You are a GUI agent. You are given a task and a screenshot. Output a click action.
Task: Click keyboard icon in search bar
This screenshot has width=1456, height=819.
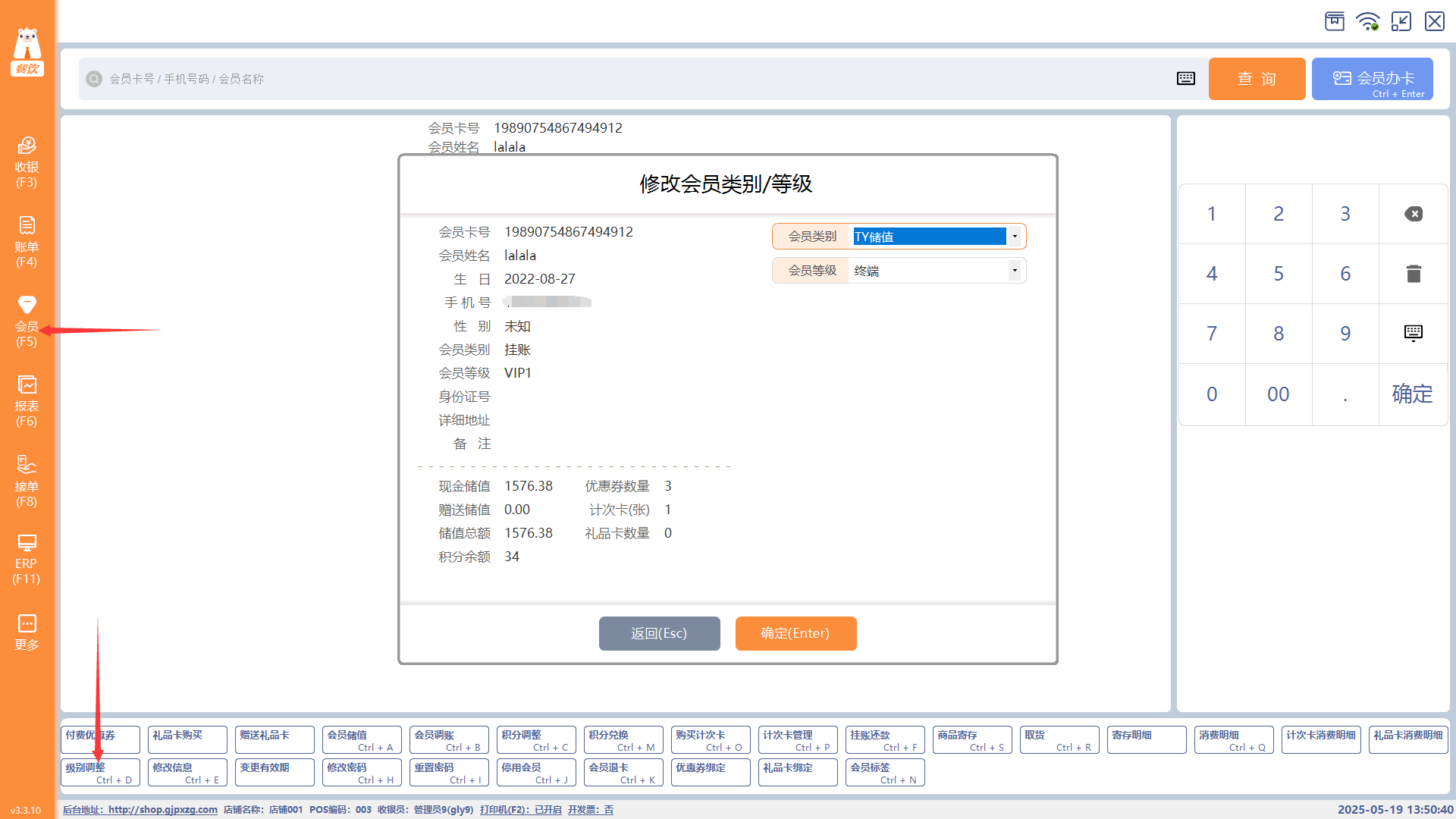pyautogui.click(x=1185, y=79)
